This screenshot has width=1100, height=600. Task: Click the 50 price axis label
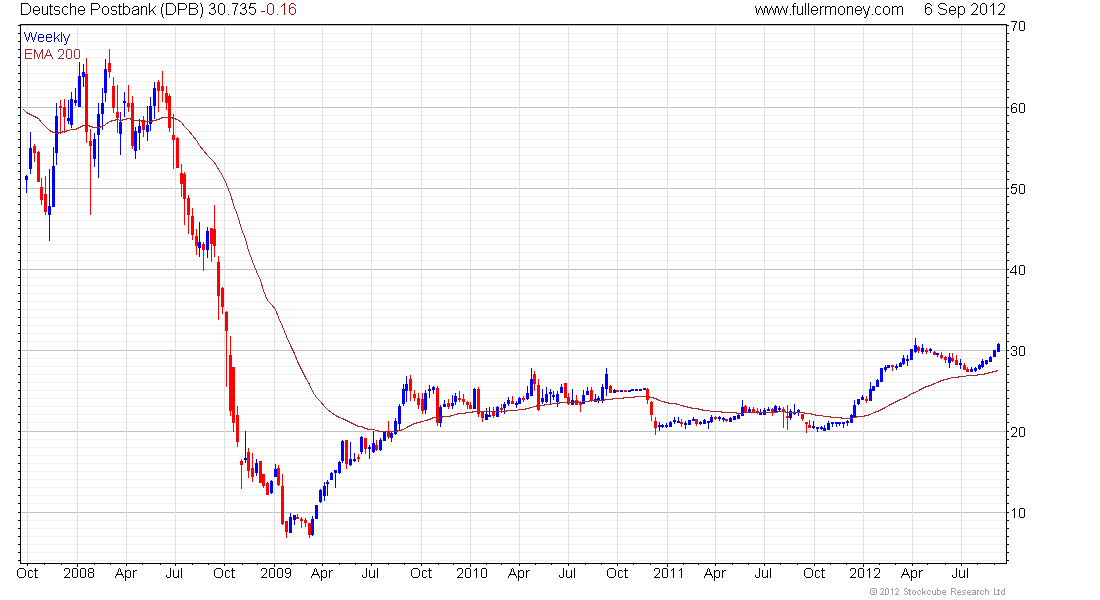click(1017, 189)
